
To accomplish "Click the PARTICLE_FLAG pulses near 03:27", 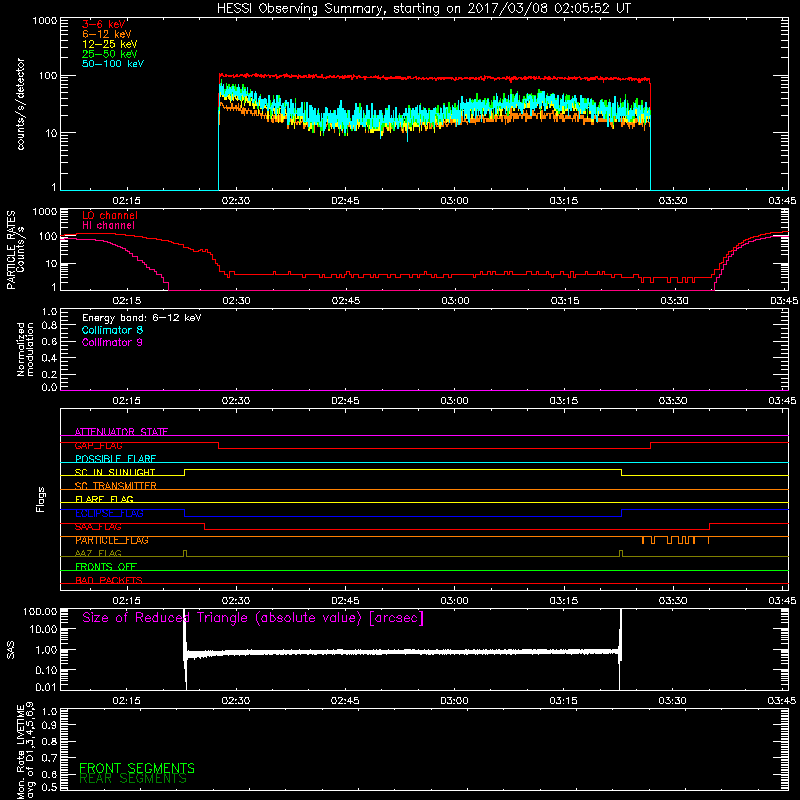I will (674, 540).
